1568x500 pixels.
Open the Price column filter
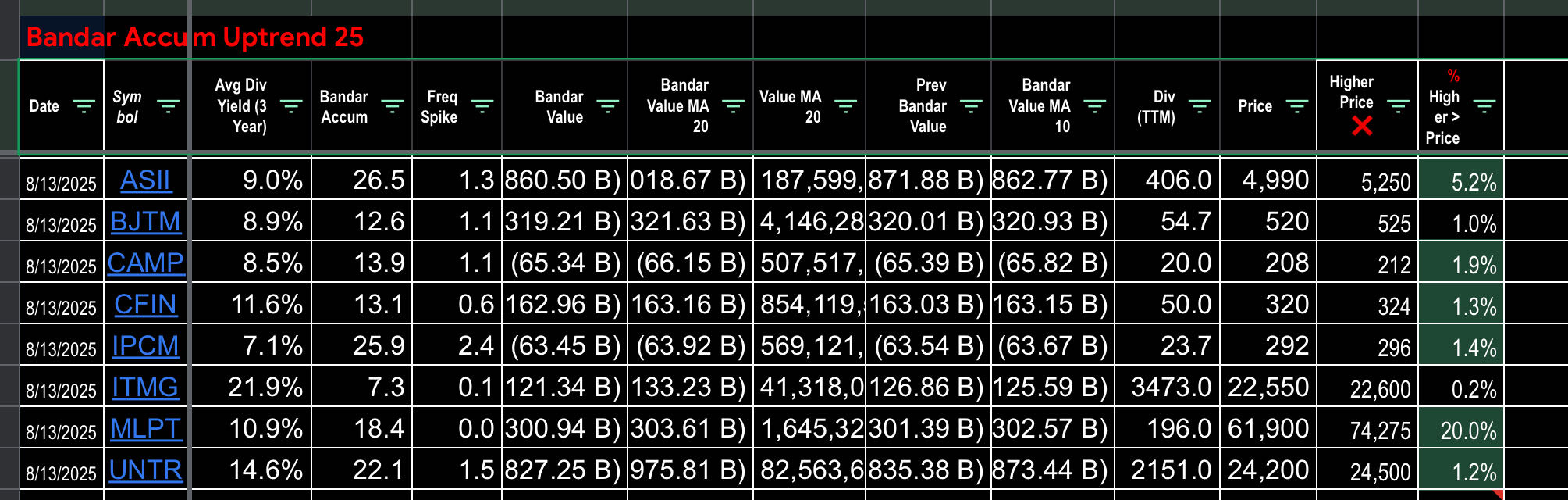click(x=1296, y=106)
